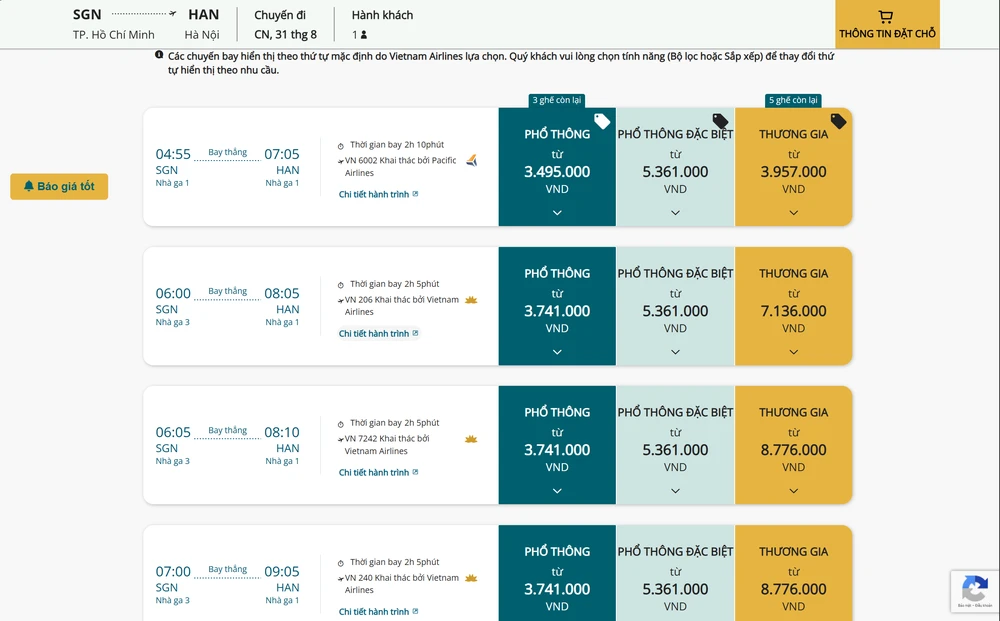
Task: Expand 7.136.000 Thương Gia fare options
Action: [793, 351]
